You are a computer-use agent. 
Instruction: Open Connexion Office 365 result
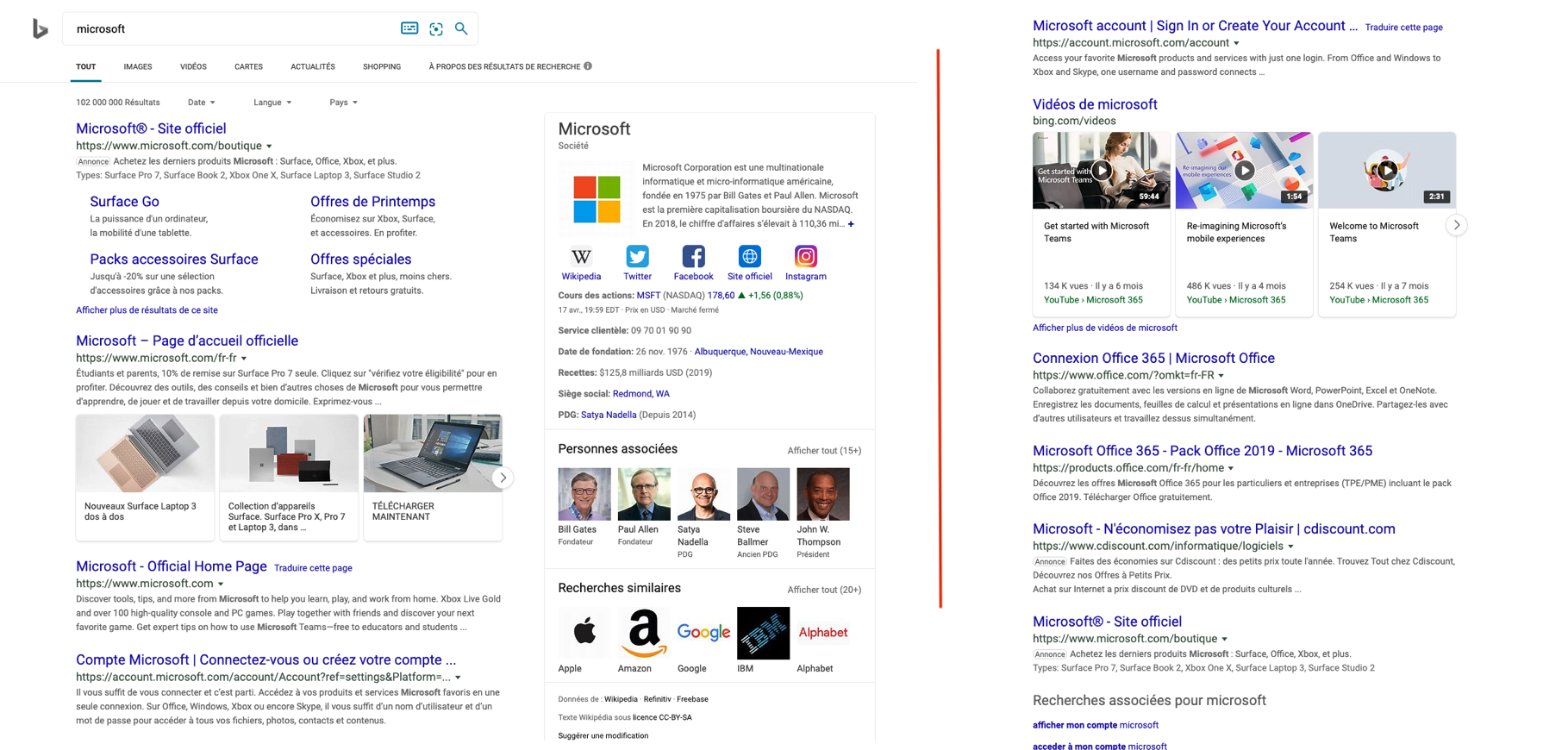tap(1153, 358)
